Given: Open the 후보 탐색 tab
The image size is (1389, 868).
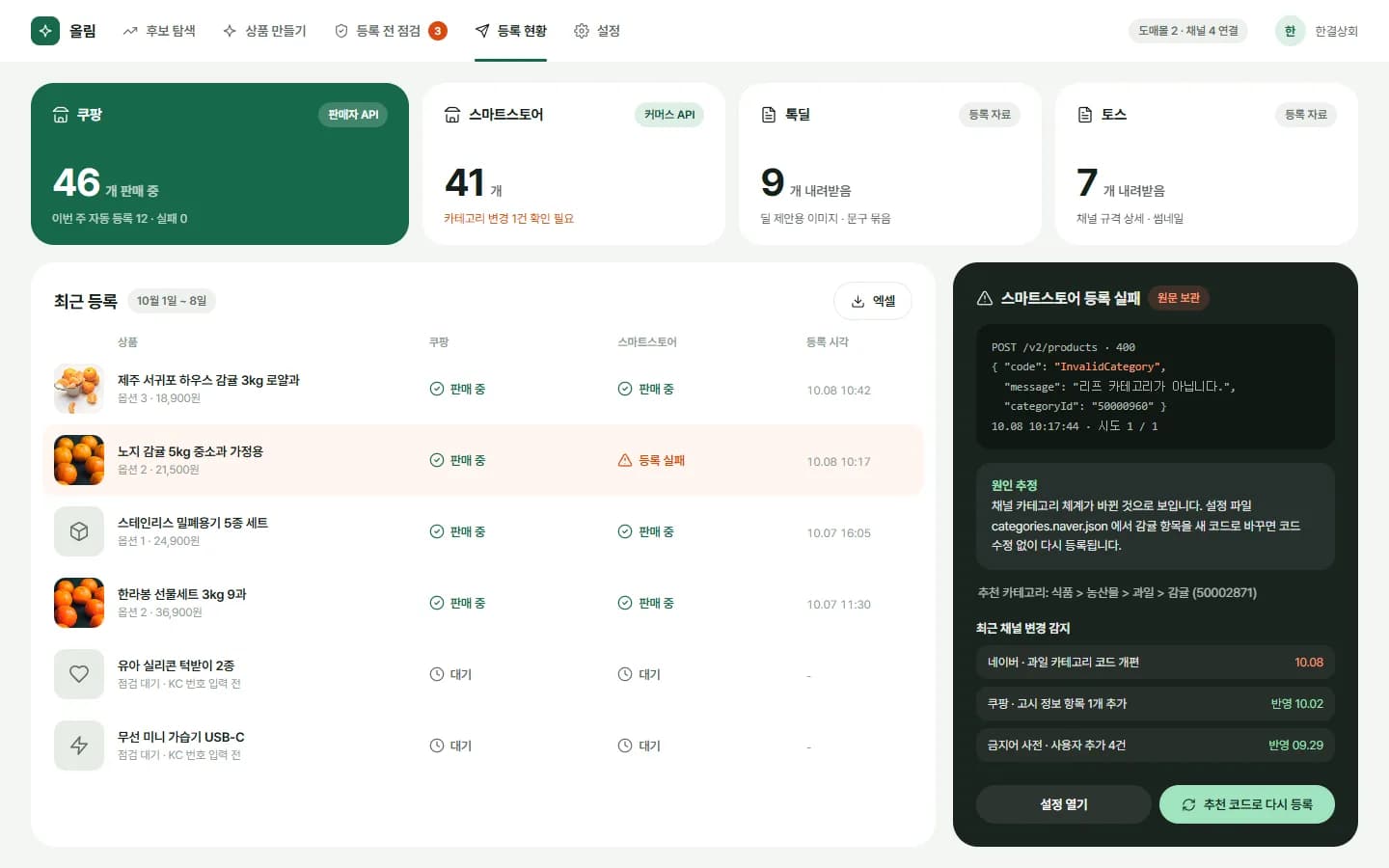Looking at the screenshot, I should [159, 31].
